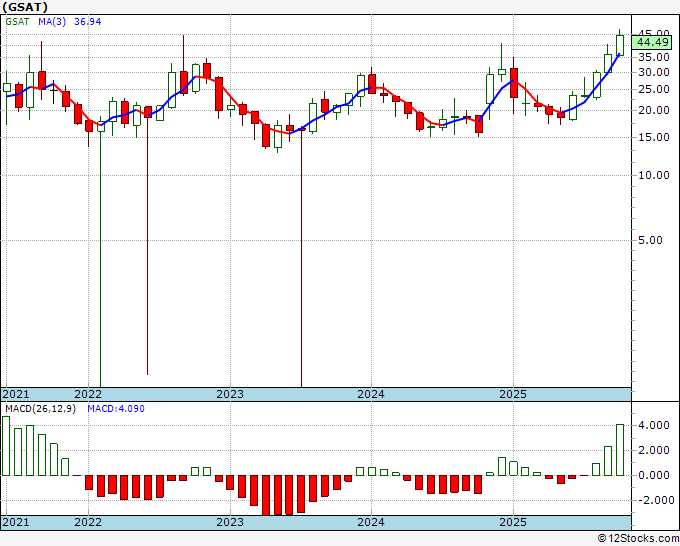Screen dimensions: 680x546
Task: Select the 0.000 MACD axis label
Action: 654,475
